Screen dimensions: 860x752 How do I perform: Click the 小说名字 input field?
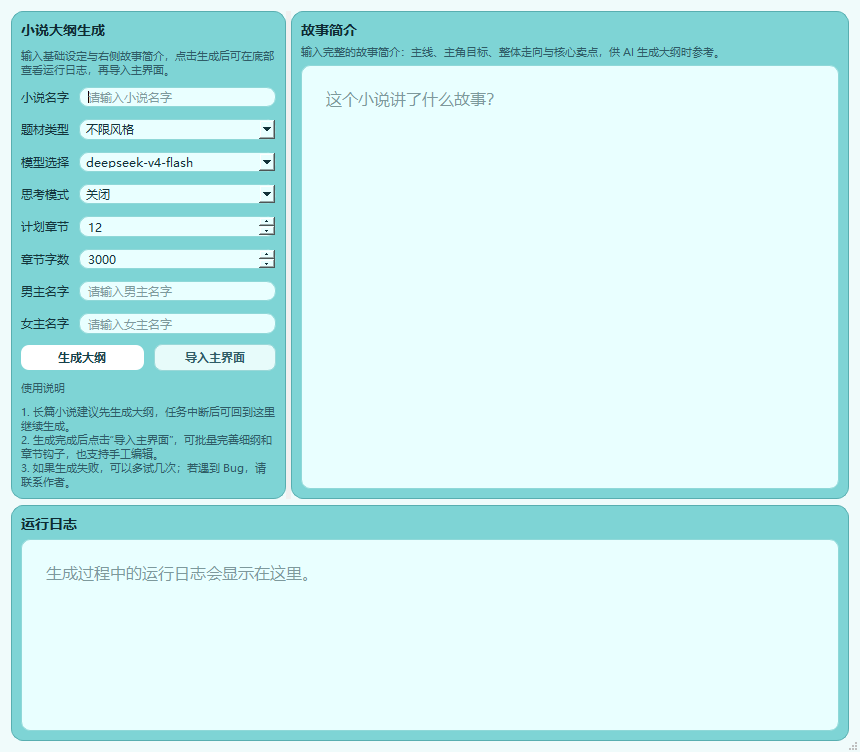point(177,97)
